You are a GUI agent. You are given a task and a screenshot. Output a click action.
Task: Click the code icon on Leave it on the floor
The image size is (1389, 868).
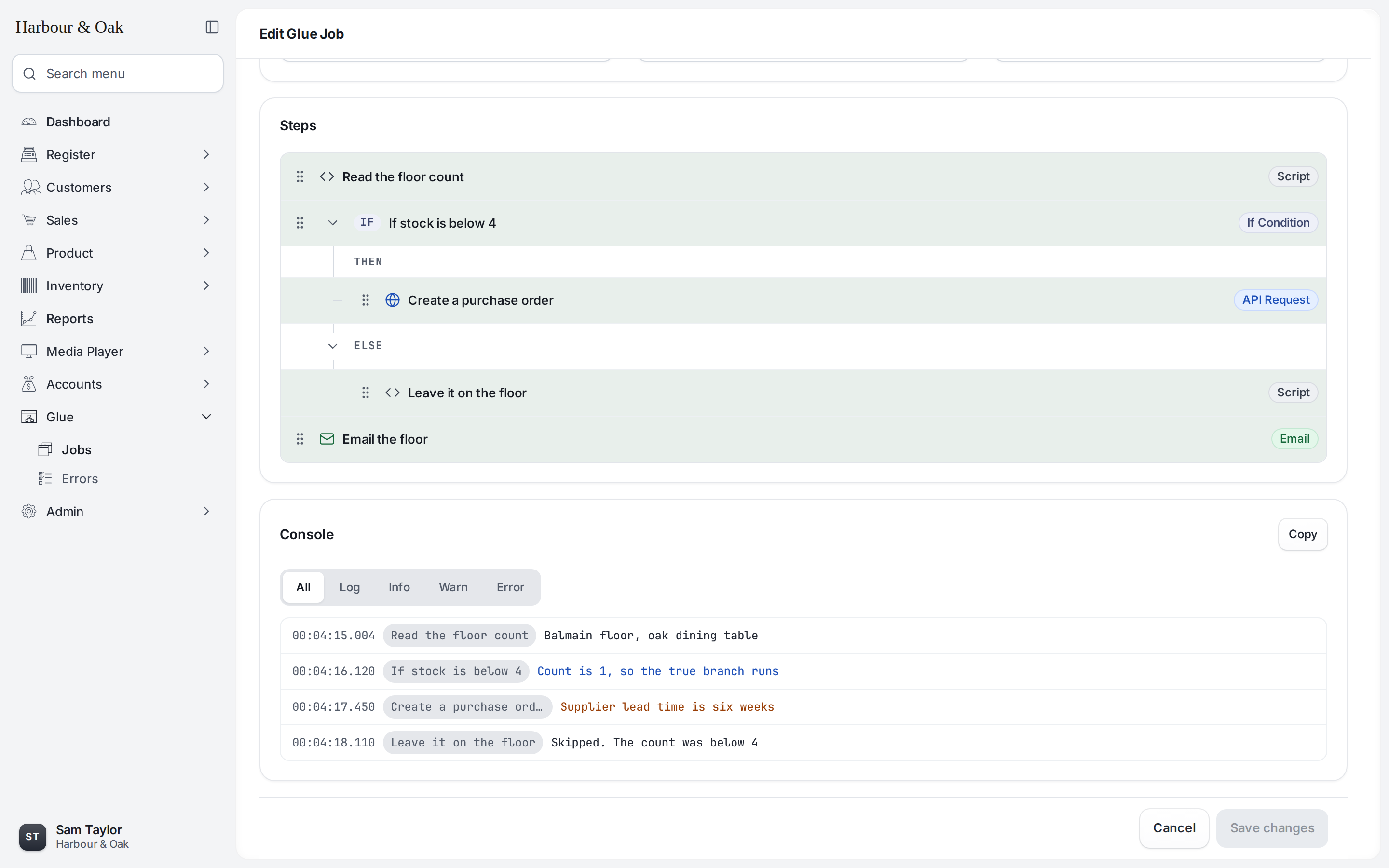click(392, 393)
